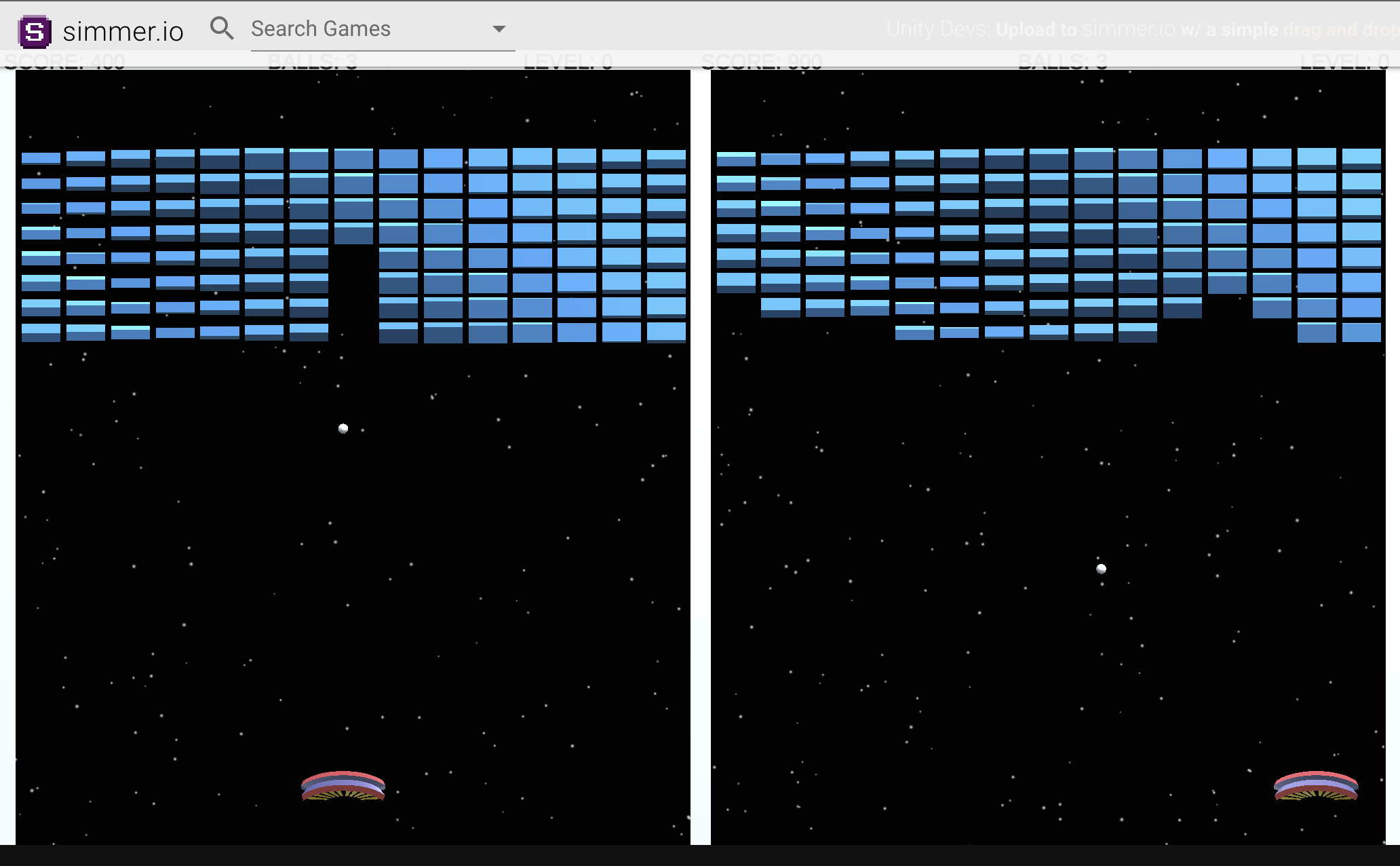Click the left game's BALLS: 3 counter

point(312,61)
